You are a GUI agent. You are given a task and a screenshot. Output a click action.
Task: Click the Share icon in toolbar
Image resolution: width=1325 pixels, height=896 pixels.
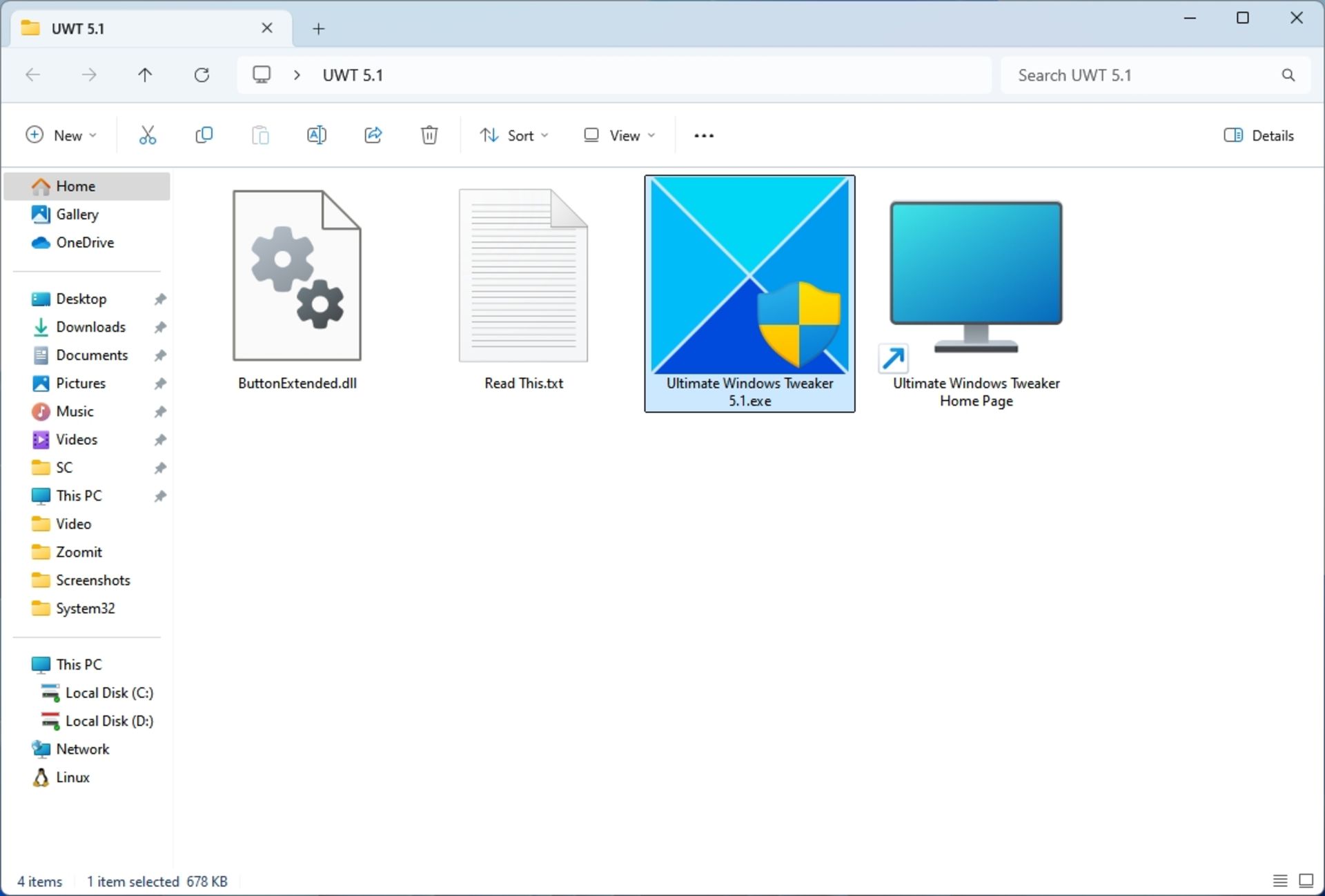click(x=373, y=135)
